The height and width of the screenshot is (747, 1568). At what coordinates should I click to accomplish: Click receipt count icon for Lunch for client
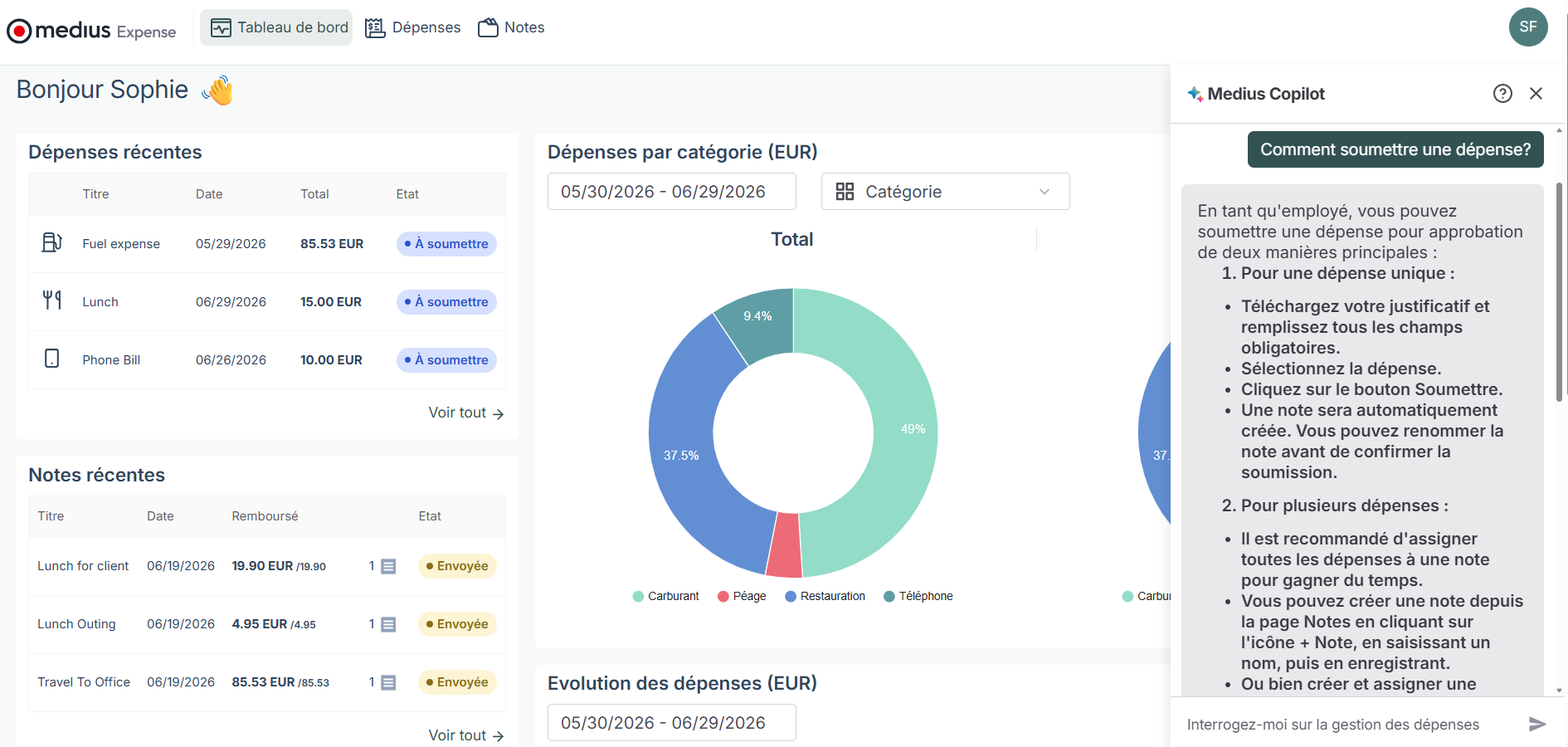click(x=388, y=566)
